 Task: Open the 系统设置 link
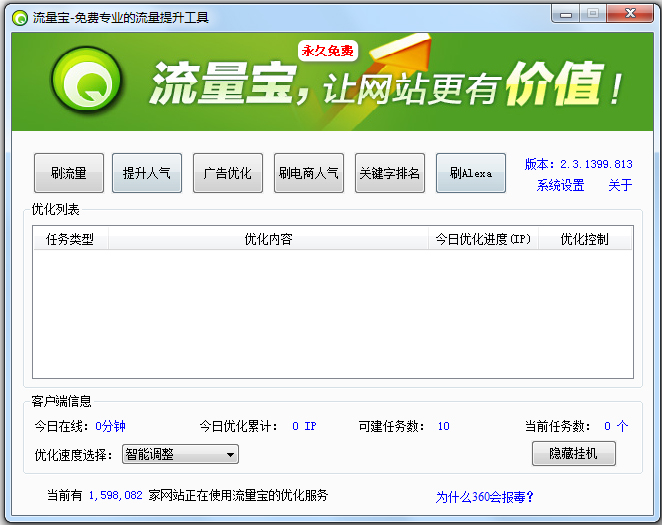[x=560, y=185]
